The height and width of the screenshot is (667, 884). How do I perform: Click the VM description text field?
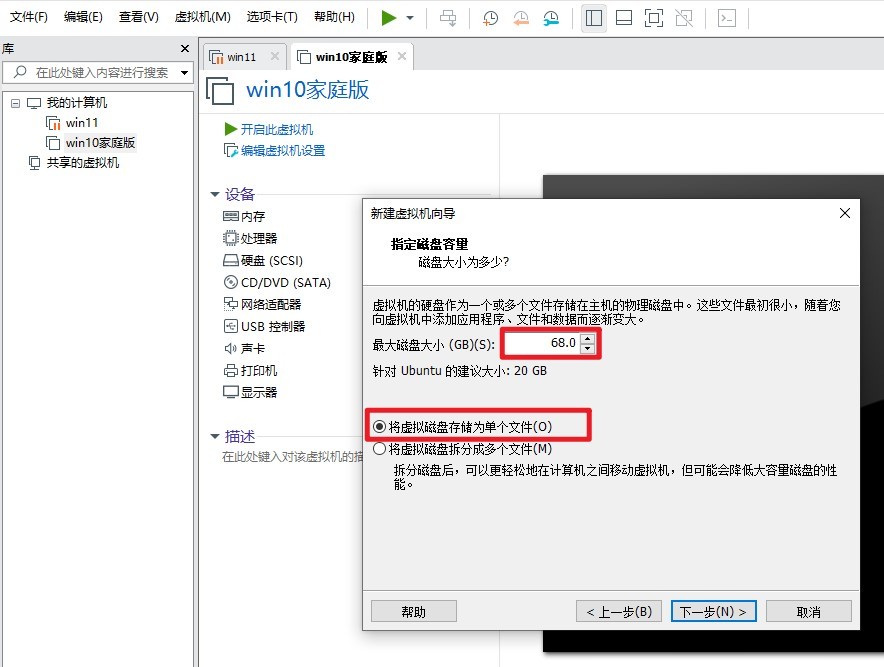(x=292, y=457)
